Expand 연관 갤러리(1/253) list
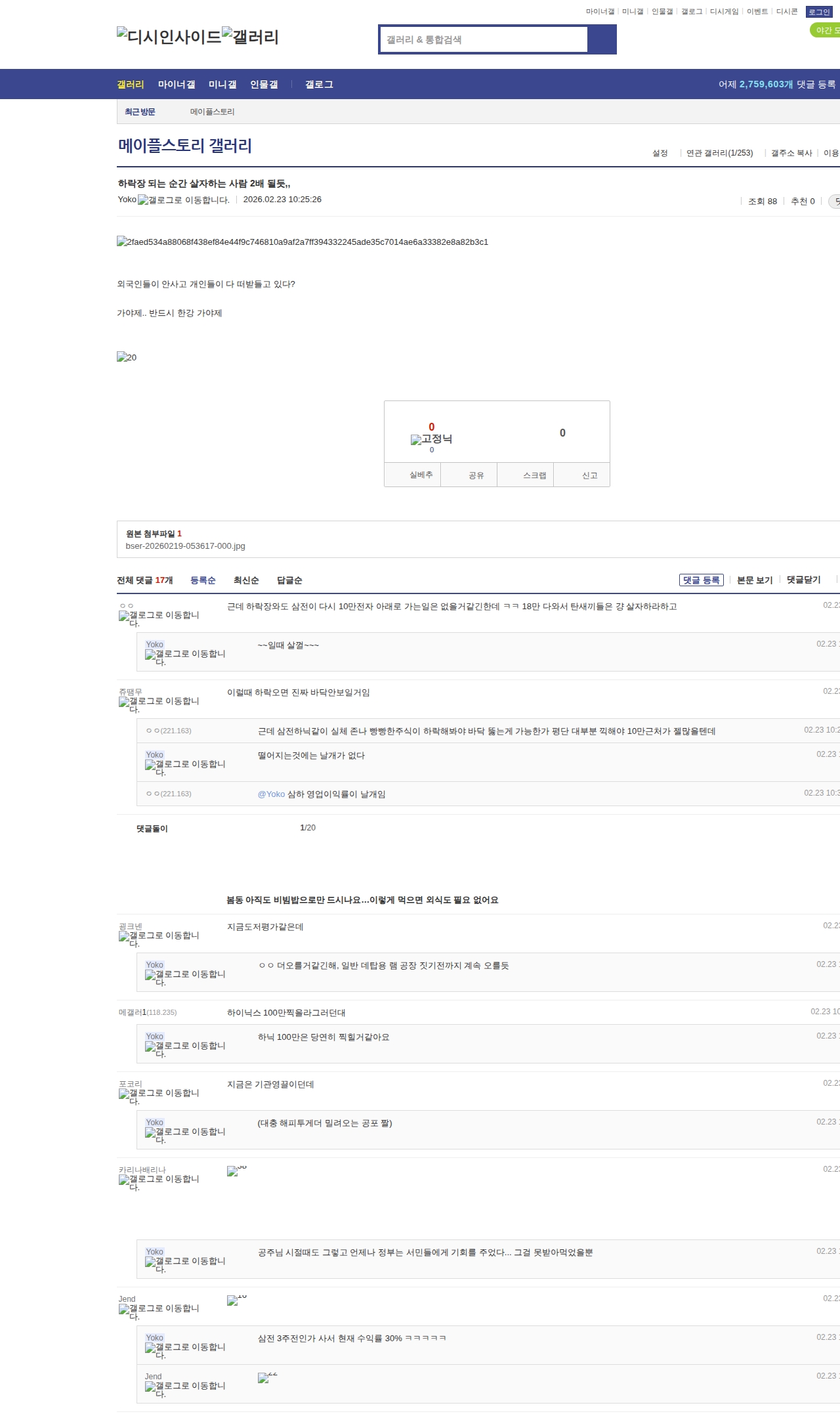 click(719, 153)
